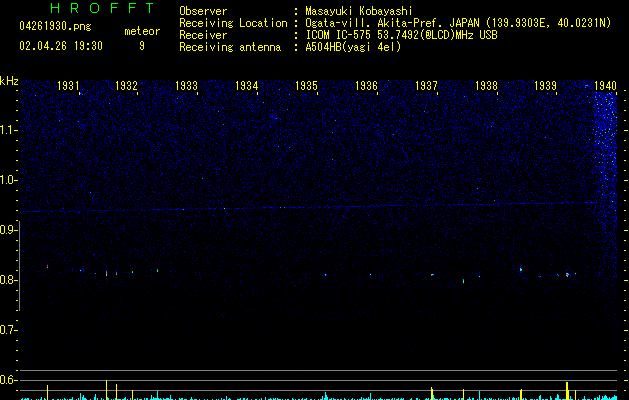Click the A504HB(yagi 4el) antenna text
Image resolution: width=629 pixels, height=400 pixels.
[x=353, y=47]
